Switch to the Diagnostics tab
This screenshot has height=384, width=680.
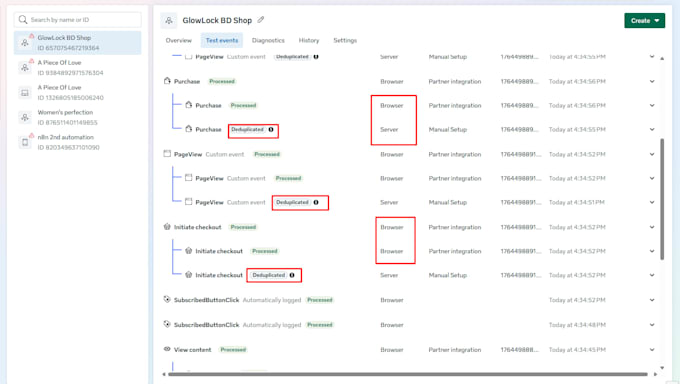pos(268,40)
